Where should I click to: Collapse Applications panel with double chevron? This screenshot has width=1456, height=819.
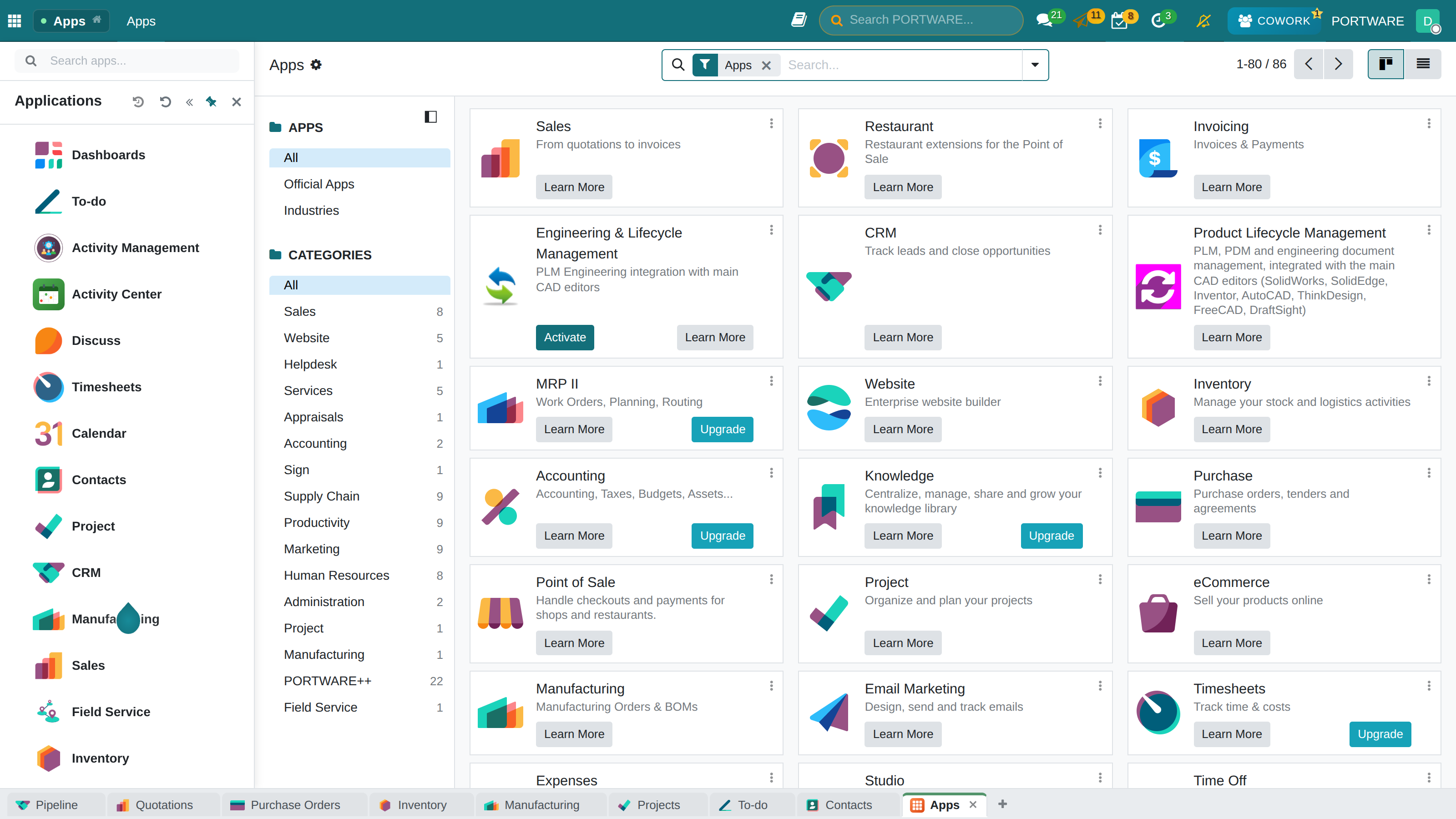click(189, 102)
